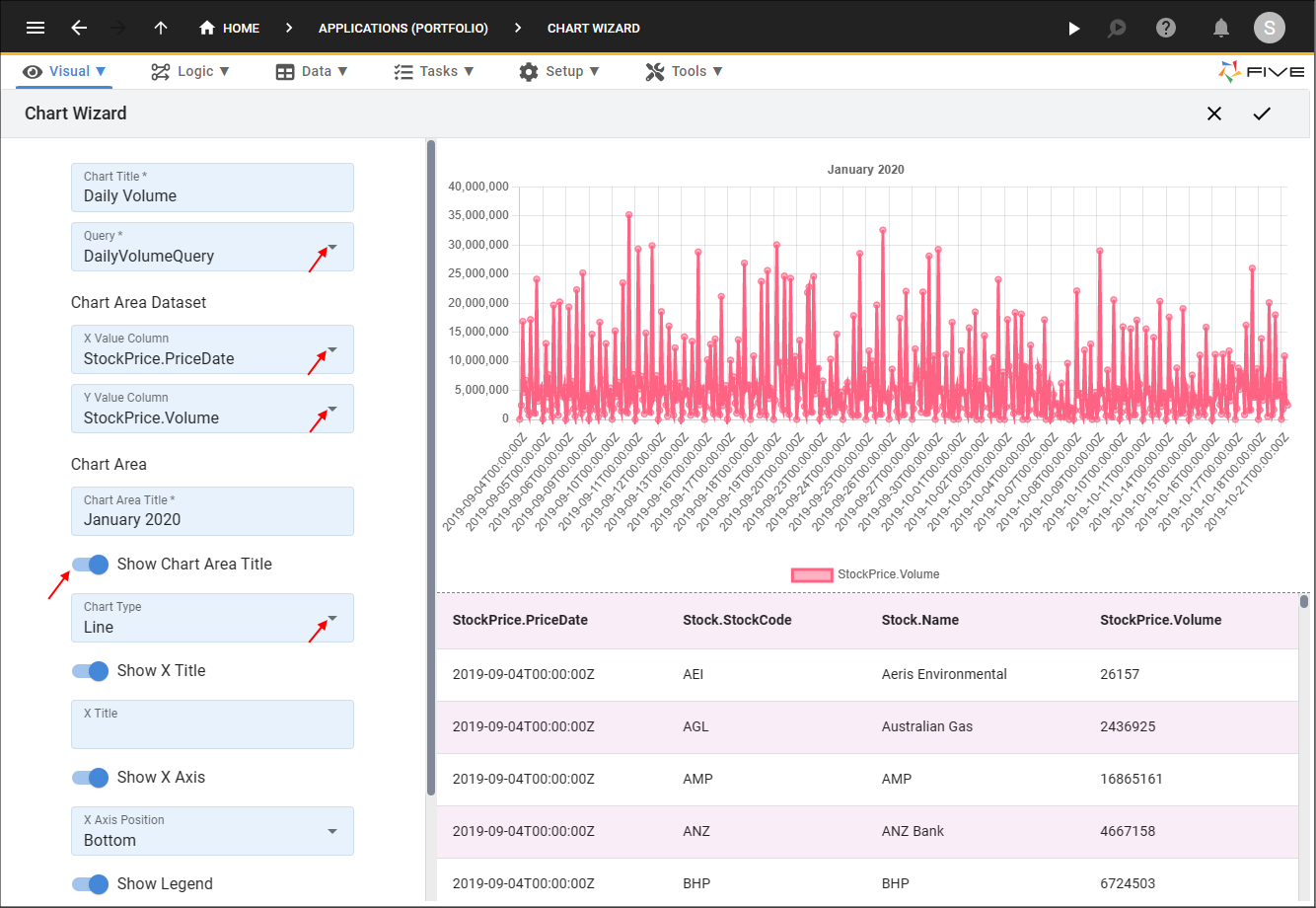Click the AEI stock code cell
Screen dimensions: 1316x908
tap(693, 675)
